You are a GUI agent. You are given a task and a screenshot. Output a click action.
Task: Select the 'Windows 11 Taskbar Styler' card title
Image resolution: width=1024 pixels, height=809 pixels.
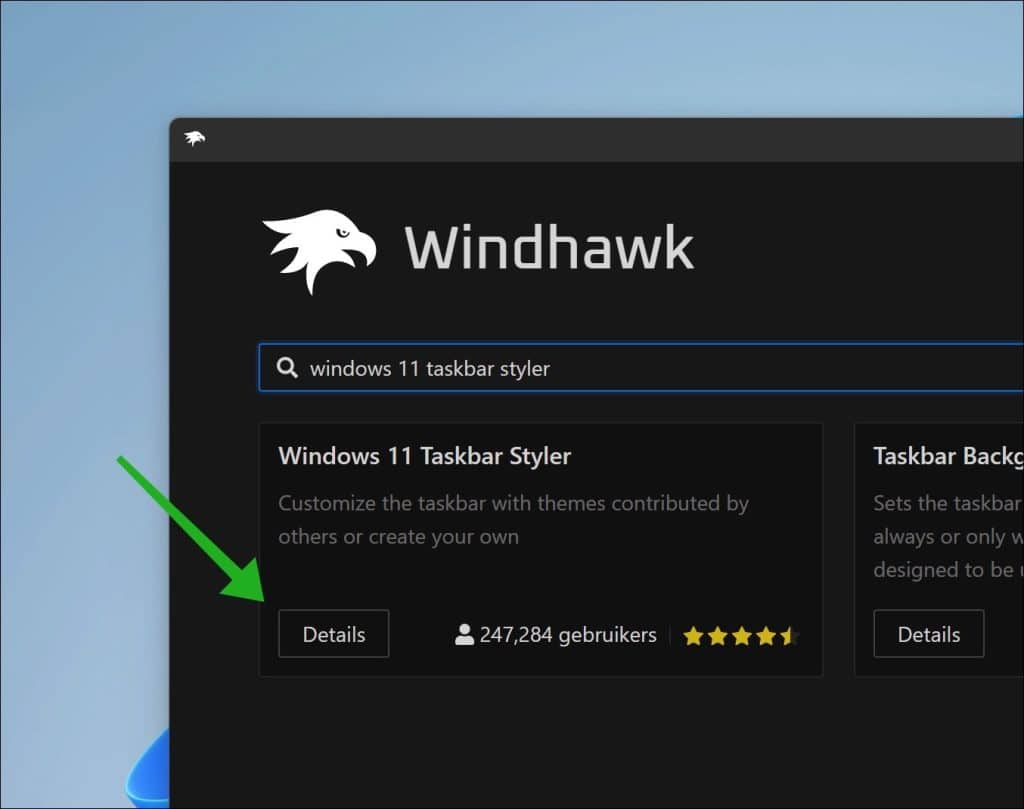(425, 456)
